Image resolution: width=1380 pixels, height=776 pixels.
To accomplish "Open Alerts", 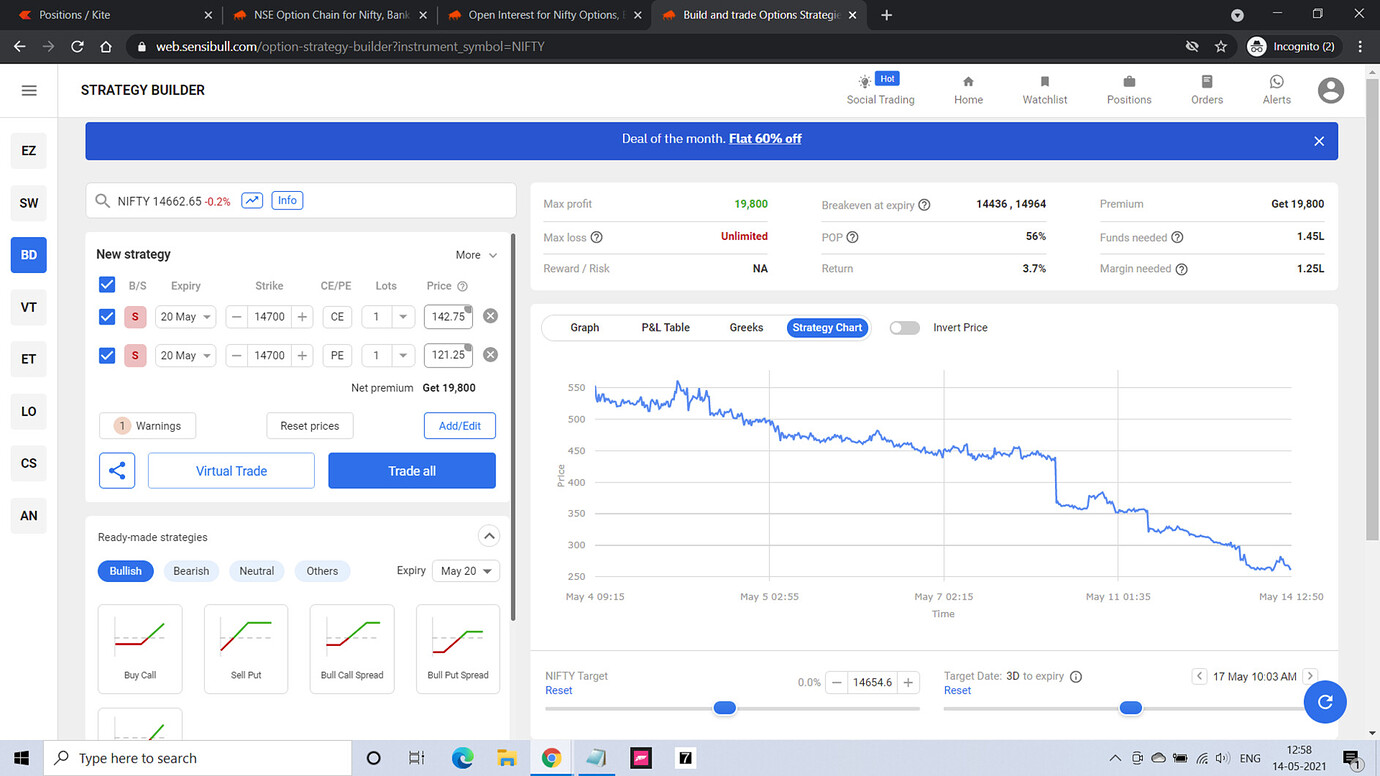I will [x=1276, y=90].
